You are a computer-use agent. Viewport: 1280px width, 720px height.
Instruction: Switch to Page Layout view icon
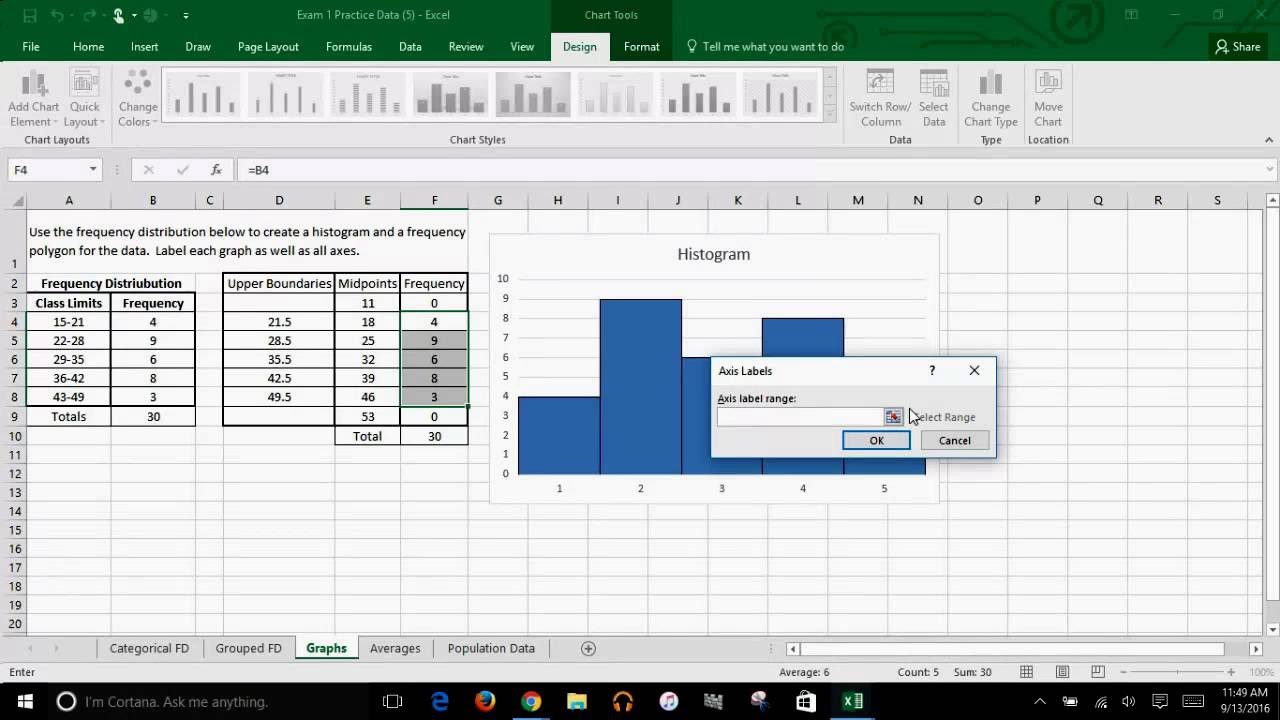pos(1063,672)
